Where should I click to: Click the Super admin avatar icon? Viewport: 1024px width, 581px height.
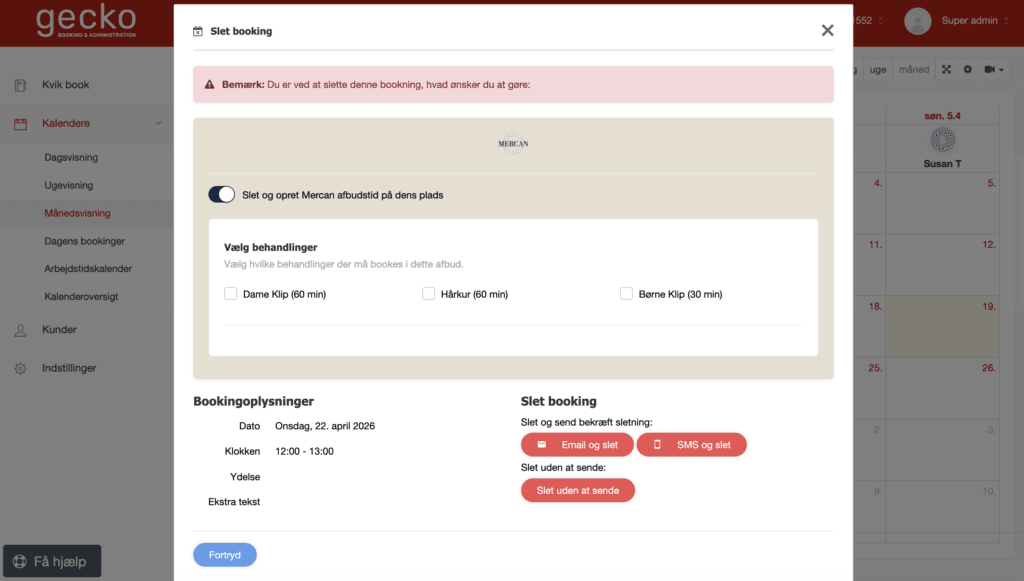pyautogui.click(x=917, y=21)
